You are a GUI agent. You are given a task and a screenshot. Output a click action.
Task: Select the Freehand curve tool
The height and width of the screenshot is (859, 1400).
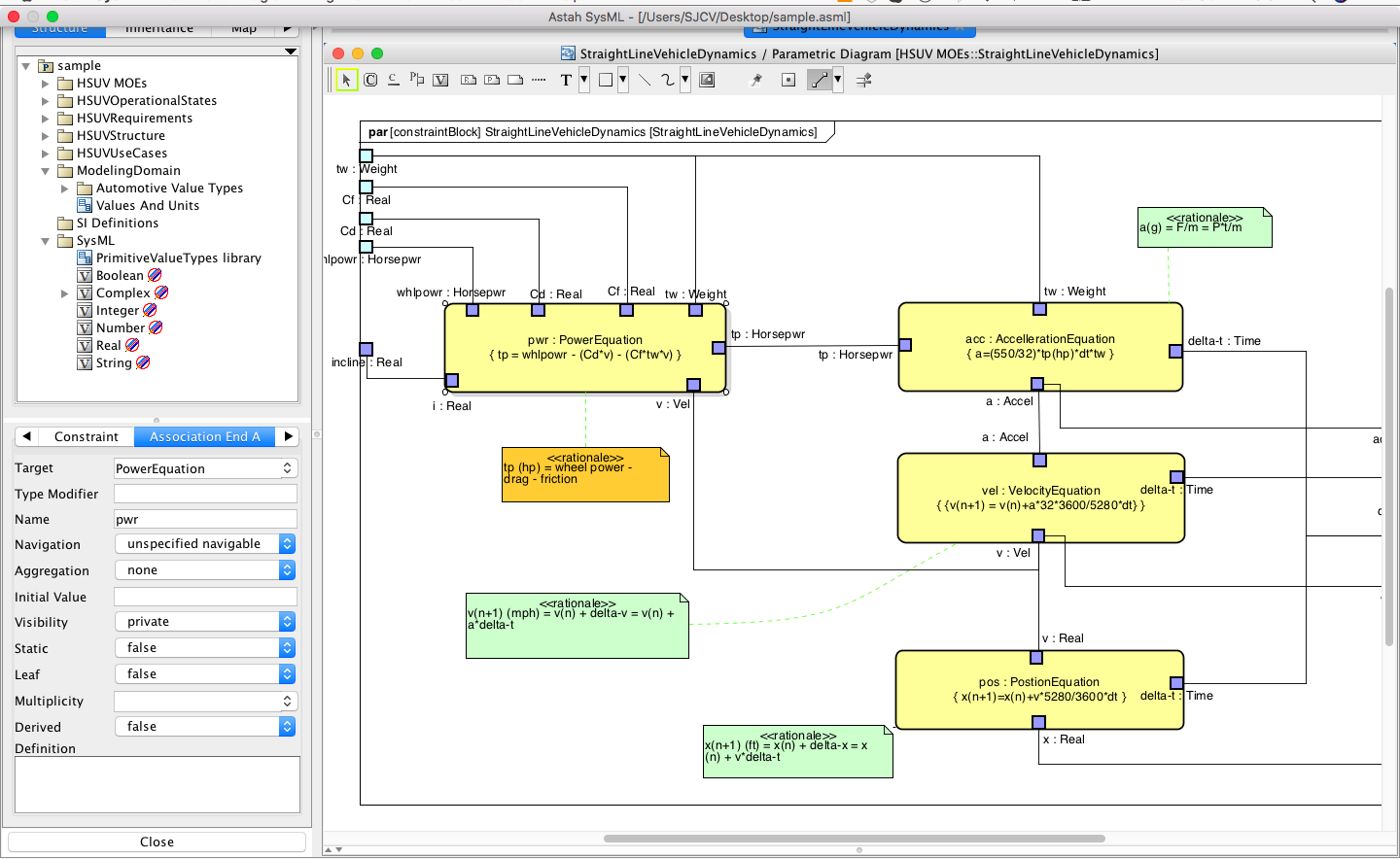click(668, 80)
